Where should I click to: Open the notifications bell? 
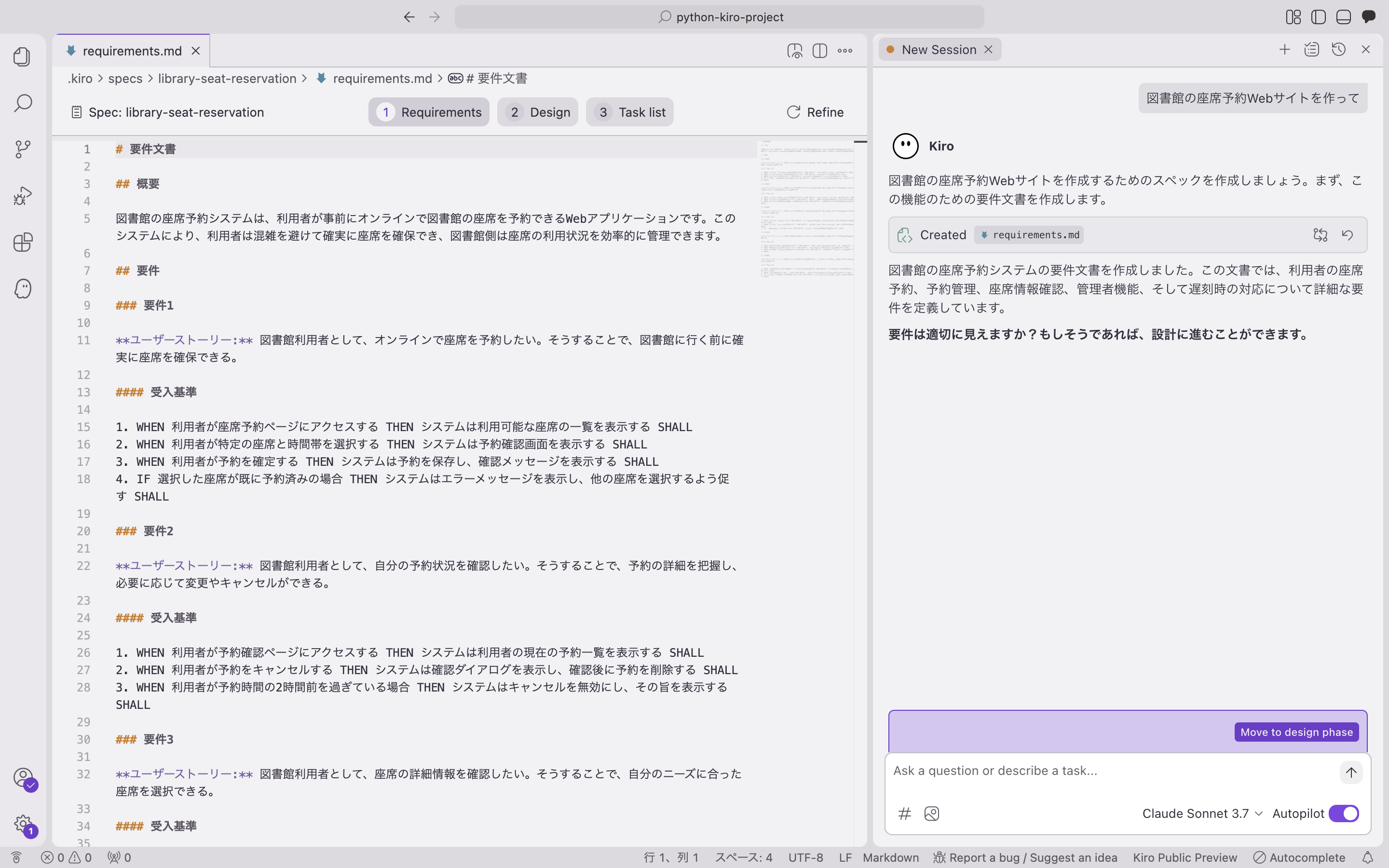pos(1368,858)
